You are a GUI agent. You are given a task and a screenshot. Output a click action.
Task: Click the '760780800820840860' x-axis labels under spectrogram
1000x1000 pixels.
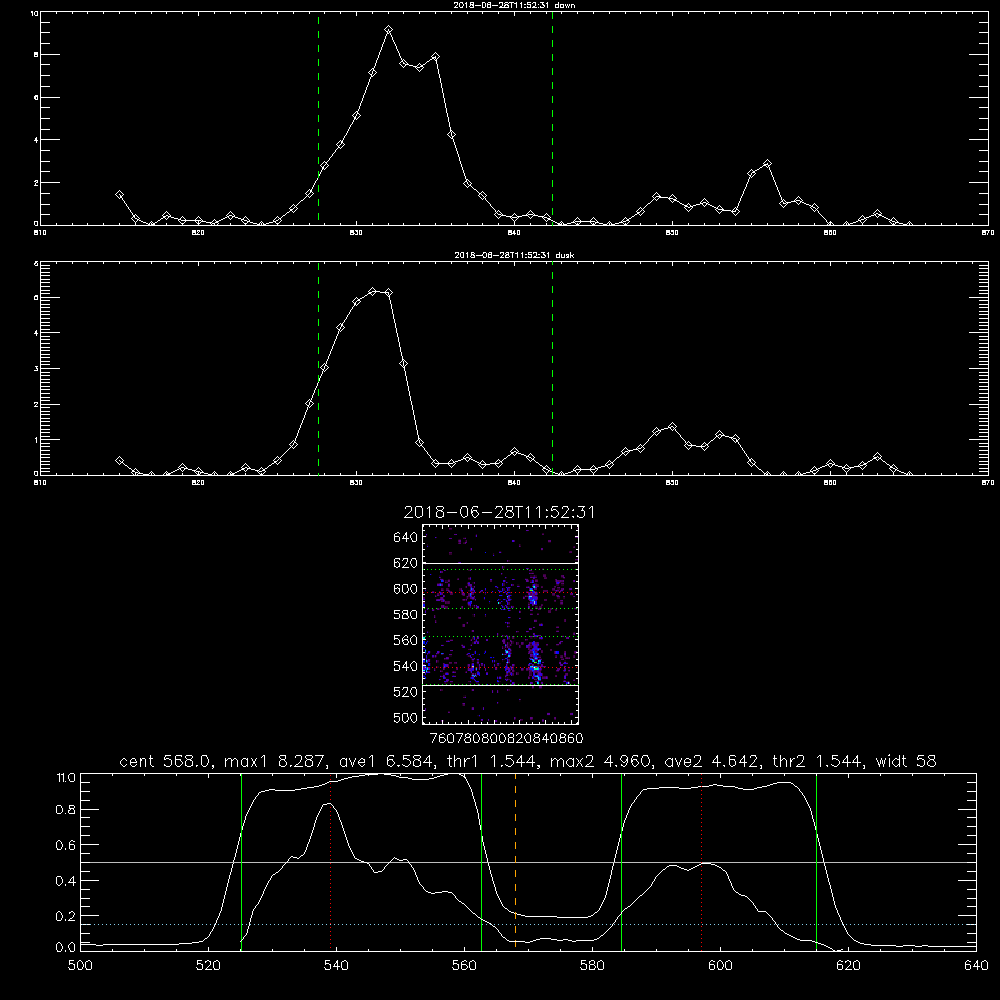point(506,739)
